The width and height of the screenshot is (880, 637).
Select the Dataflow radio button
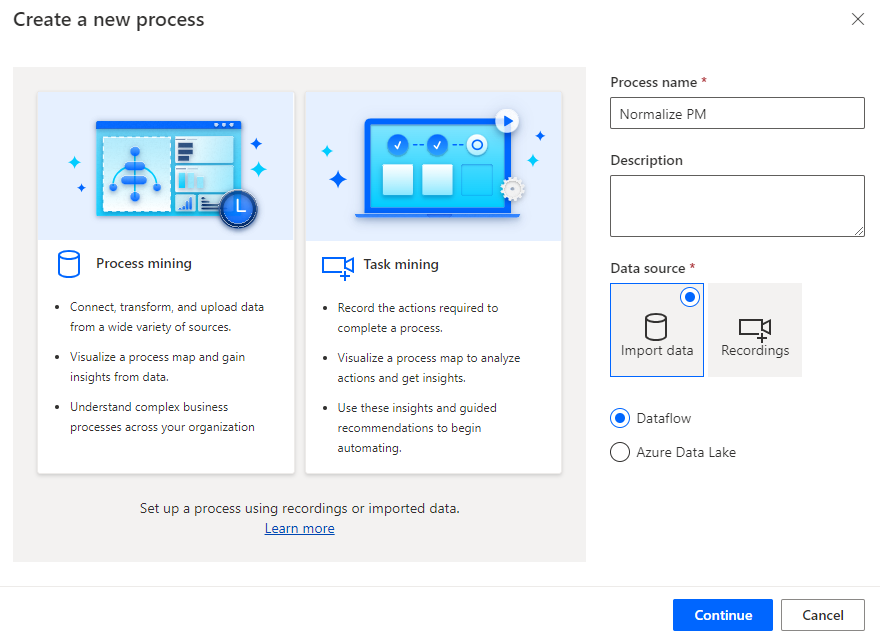(x=621, y=418)
